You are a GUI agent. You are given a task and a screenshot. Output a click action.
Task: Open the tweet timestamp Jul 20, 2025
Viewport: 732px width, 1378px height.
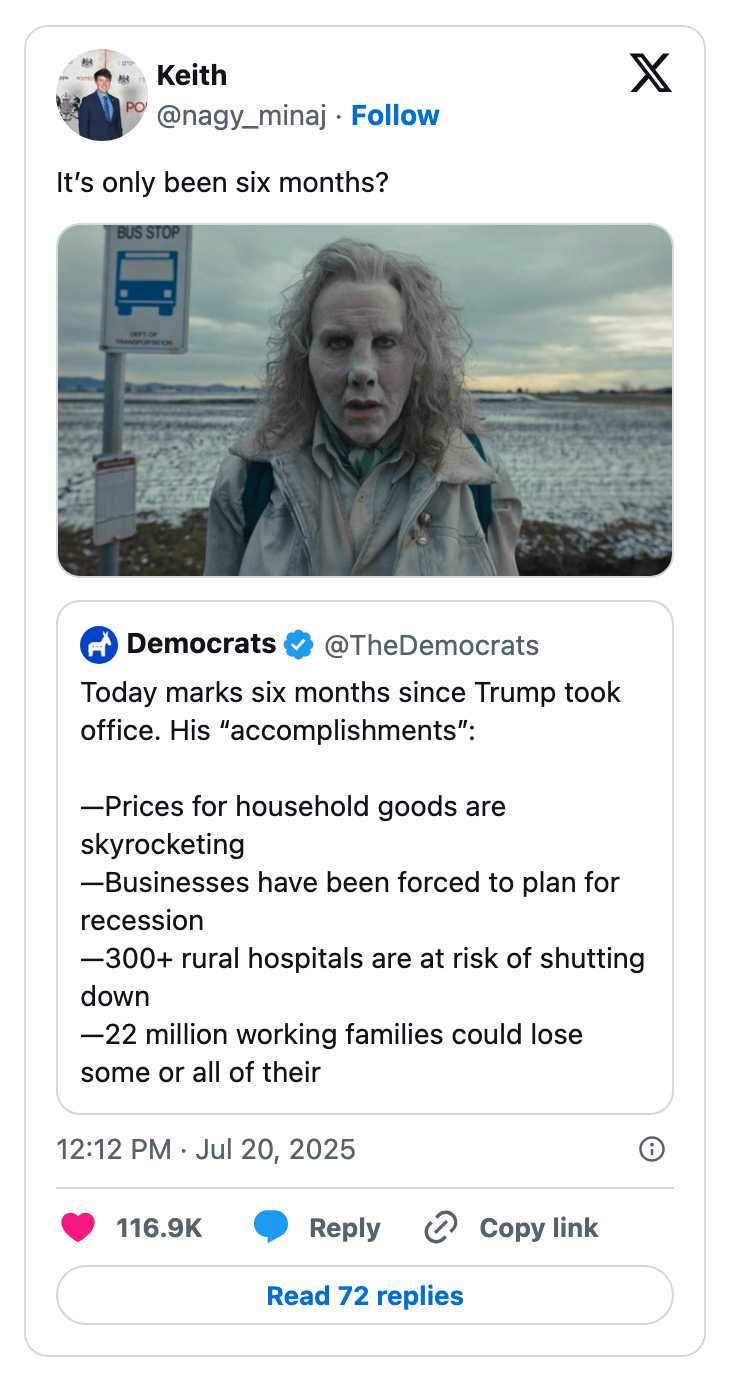click(206, 1149)
